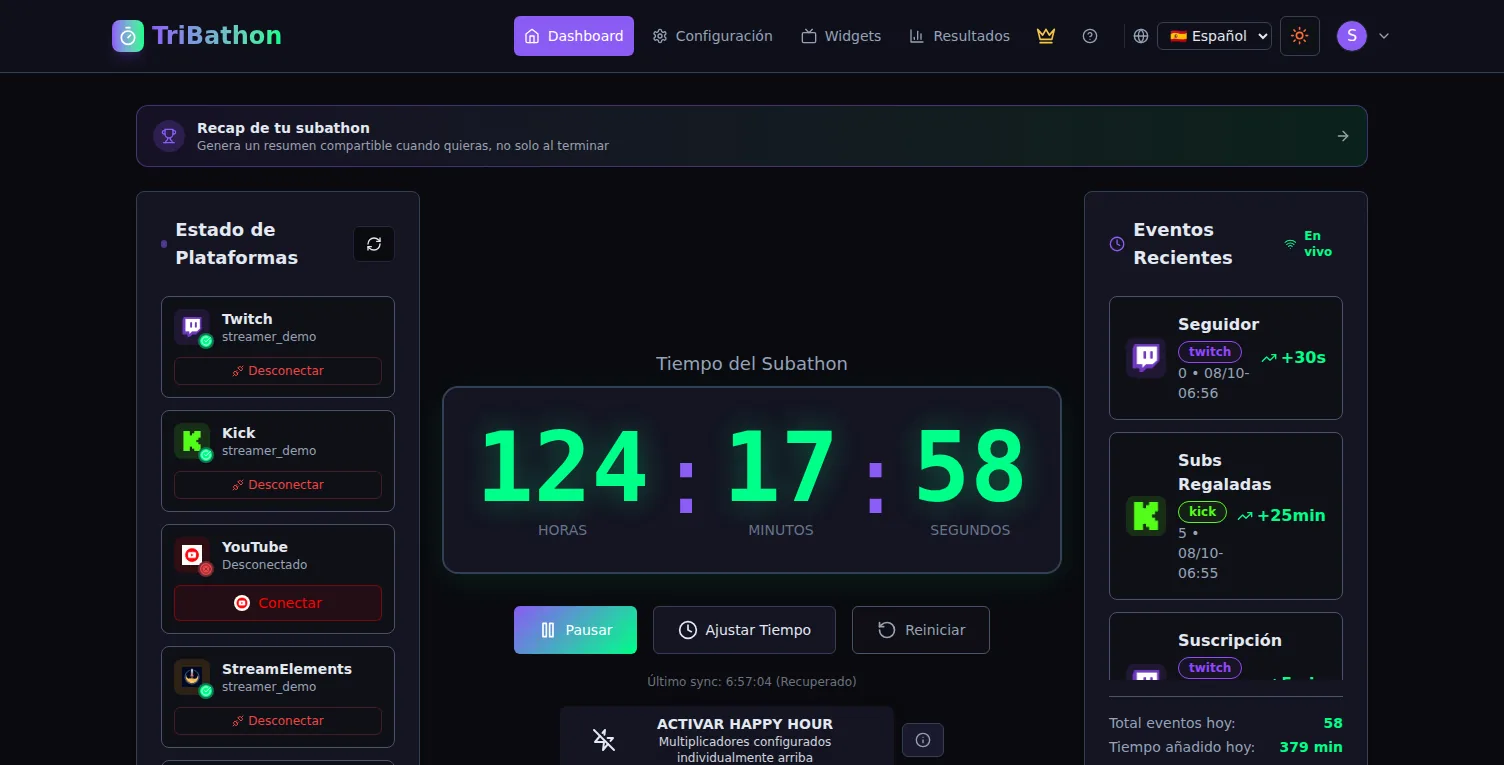Click the arrow on the Recap banner
The image size is (1504, 765).
(1343, 136)
